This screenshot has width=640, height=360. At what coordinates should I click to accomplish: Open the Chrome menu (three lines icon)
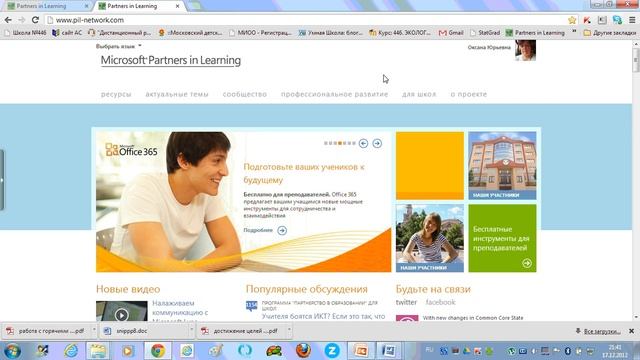click(632, 20)
